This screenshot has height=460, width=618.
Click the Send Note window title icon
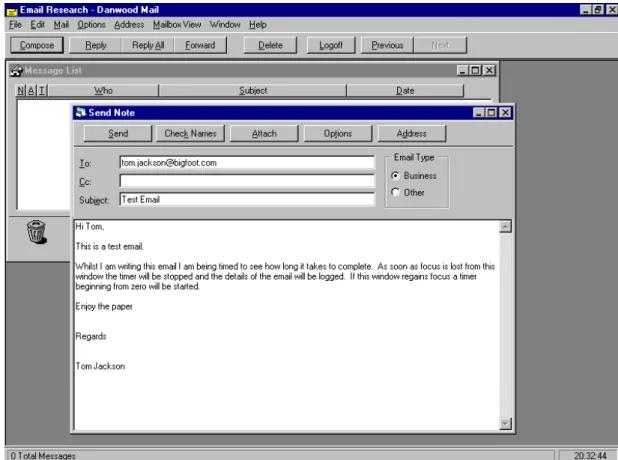(x=80, y=112)
